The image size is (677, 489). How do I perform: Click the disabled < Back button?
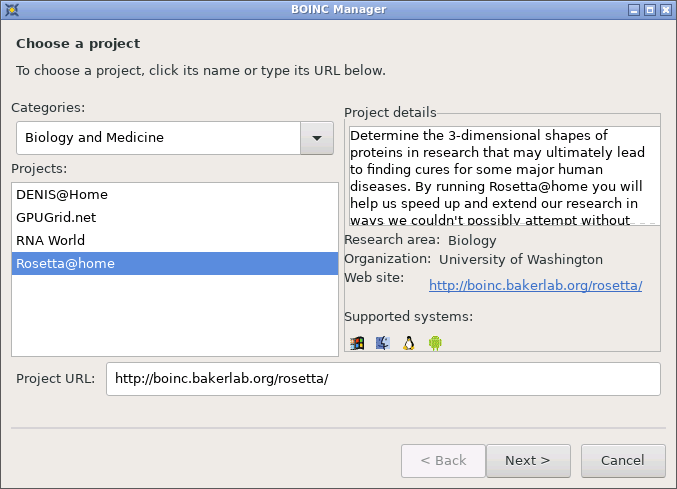click(x=443, y=461)
